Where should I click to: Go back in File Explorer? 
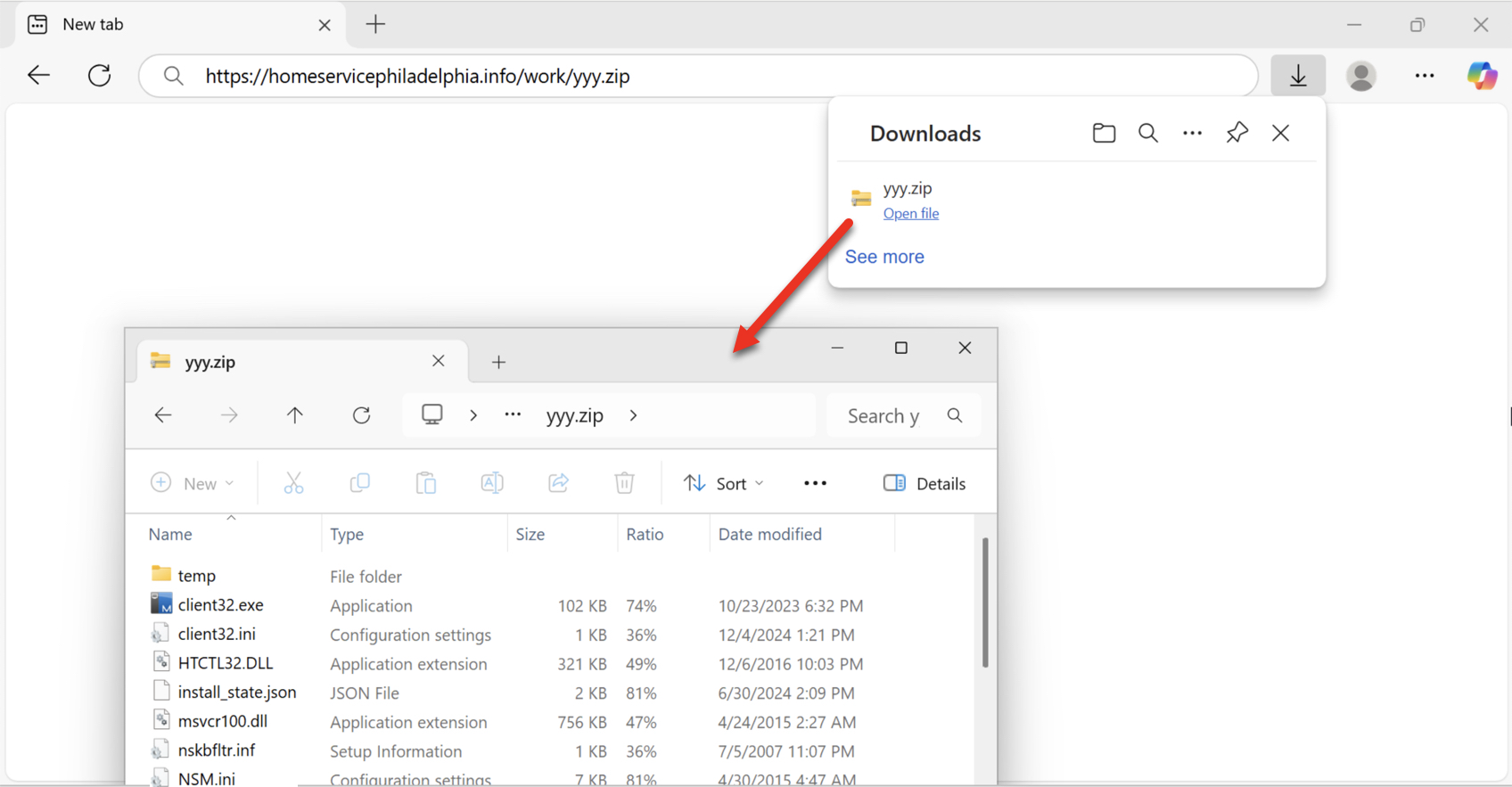(x=163, y=415)
